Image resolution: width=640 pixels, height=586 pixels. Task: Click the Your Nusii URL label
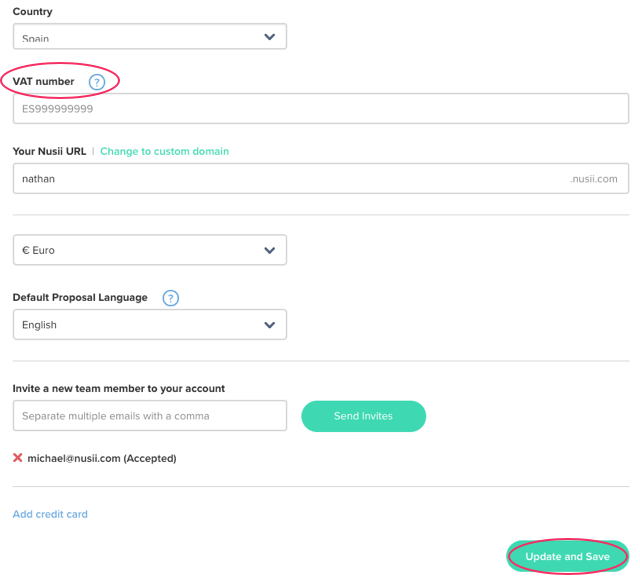(49, 152)
